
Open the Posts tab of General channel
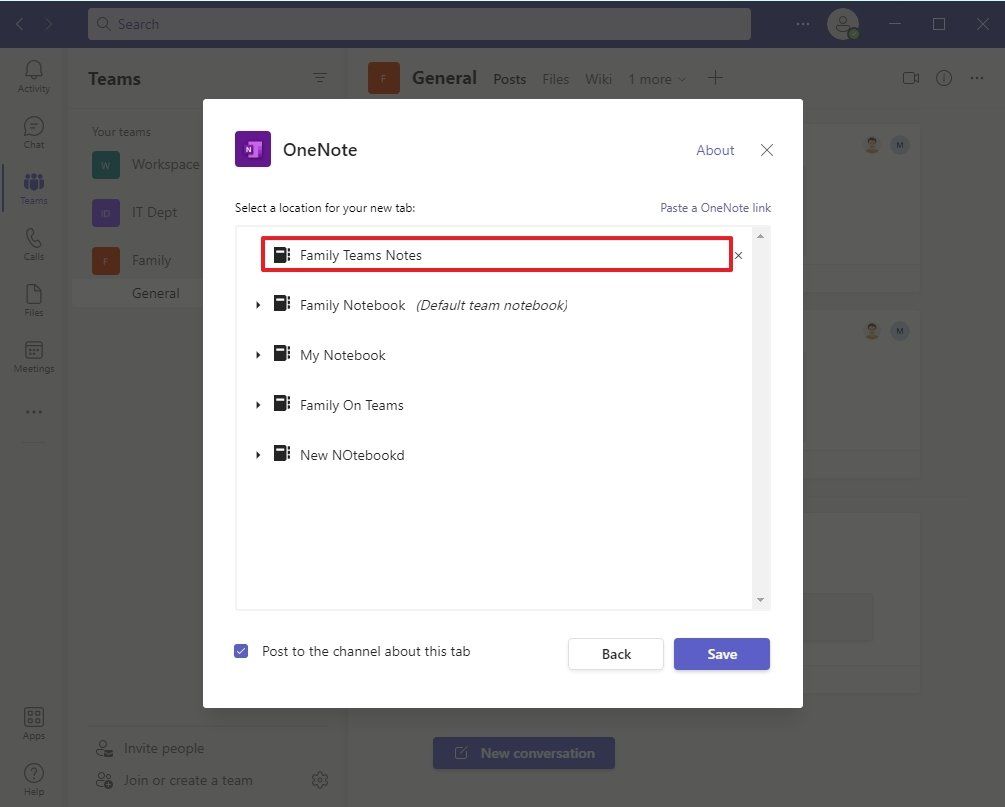coord(509,78)
